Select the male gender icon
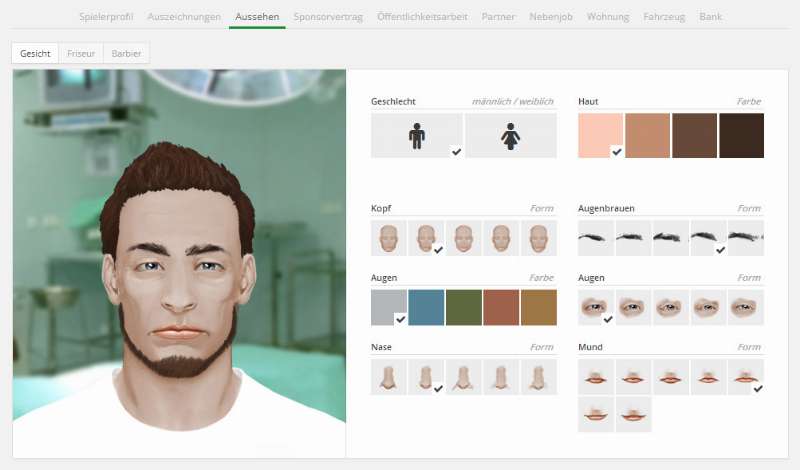800x470 pixels. coord(417,135)
